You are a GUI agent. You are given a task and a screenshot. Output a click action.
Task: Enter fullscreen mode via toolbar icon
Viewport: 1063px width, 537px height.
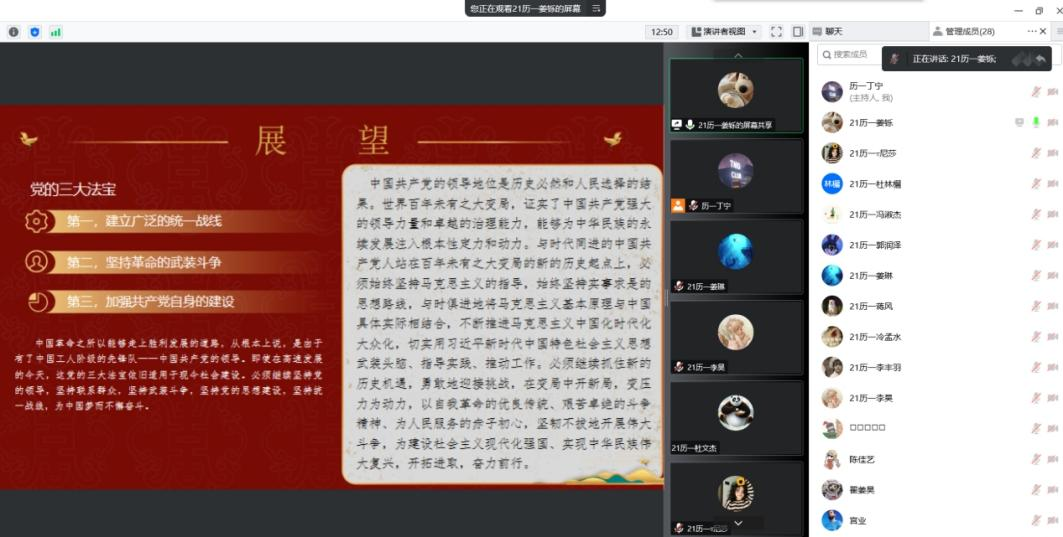776,32
